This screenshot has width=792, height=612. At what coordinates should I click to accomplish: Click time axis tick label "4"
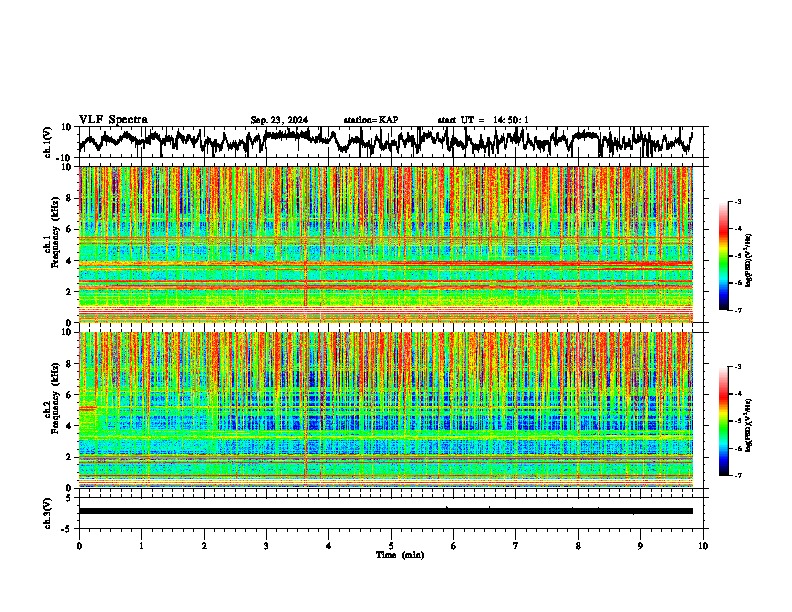(x=329, y=546)
